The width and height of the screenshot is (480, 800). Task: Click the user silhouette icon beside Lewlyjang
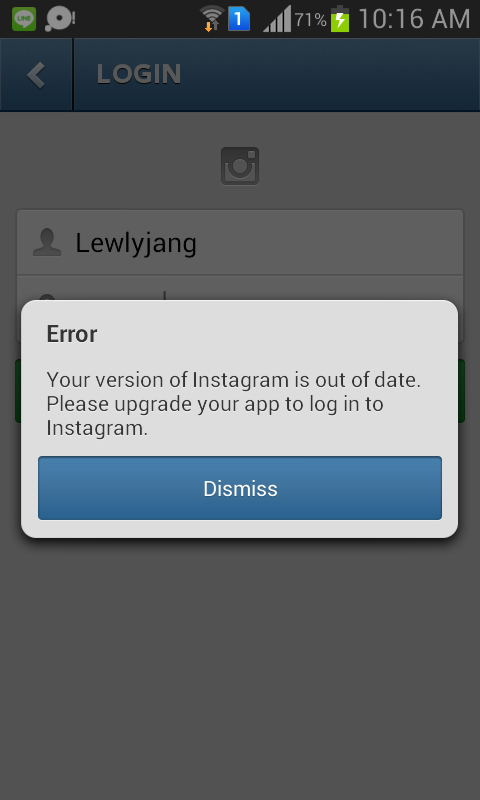click(x=47, y=242)
